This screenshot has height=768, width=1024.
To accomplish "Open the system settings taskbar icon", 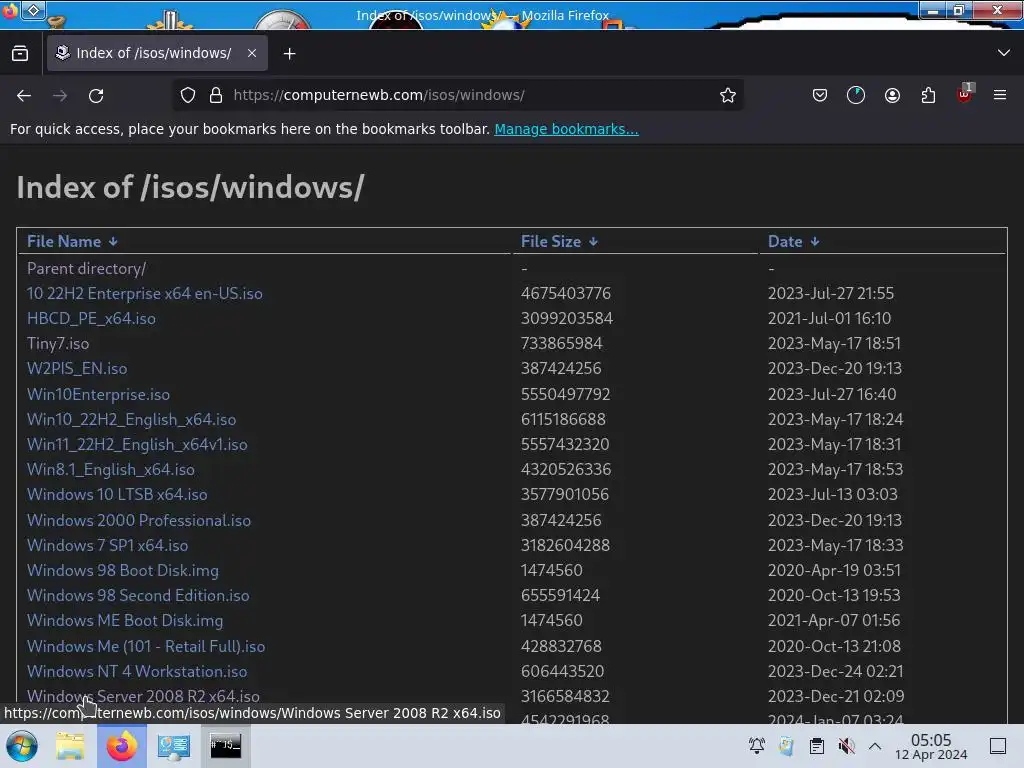I will click(173, 746).
